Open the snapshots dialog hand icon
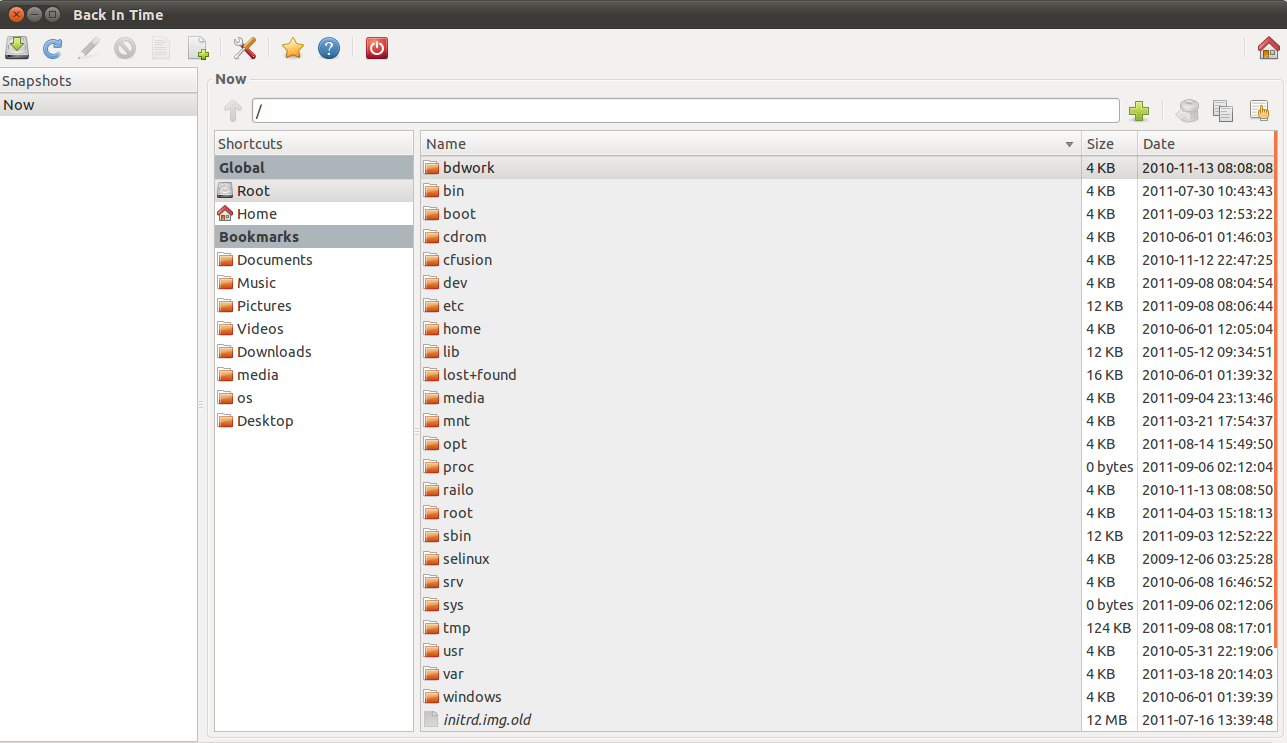 (x=1259, y=111)
